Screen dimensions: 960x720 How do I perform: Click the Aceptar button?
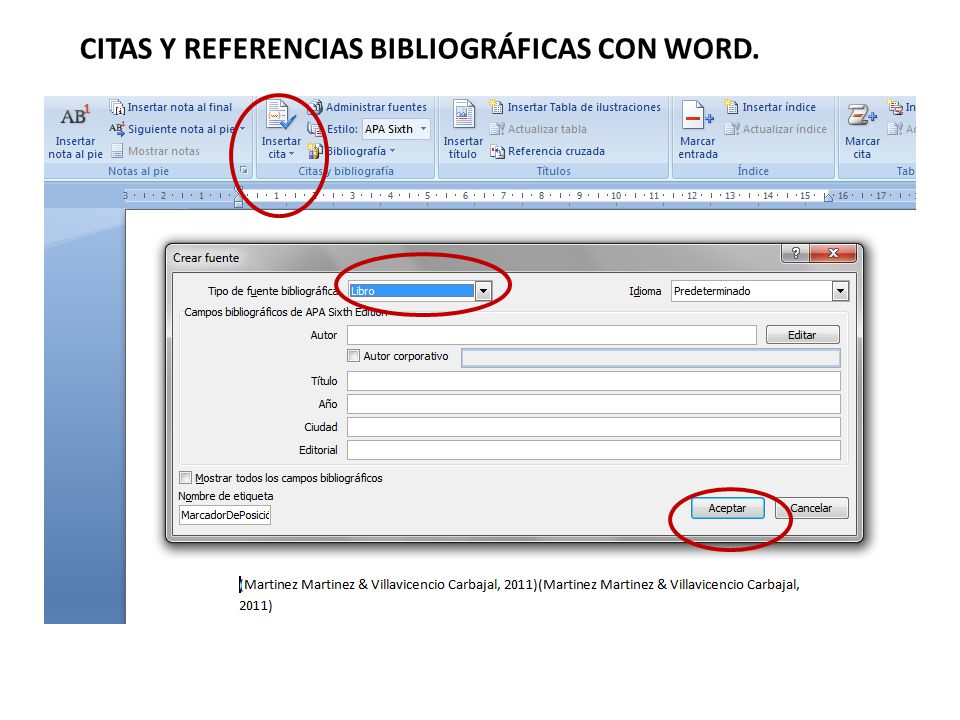click(727, 508)
